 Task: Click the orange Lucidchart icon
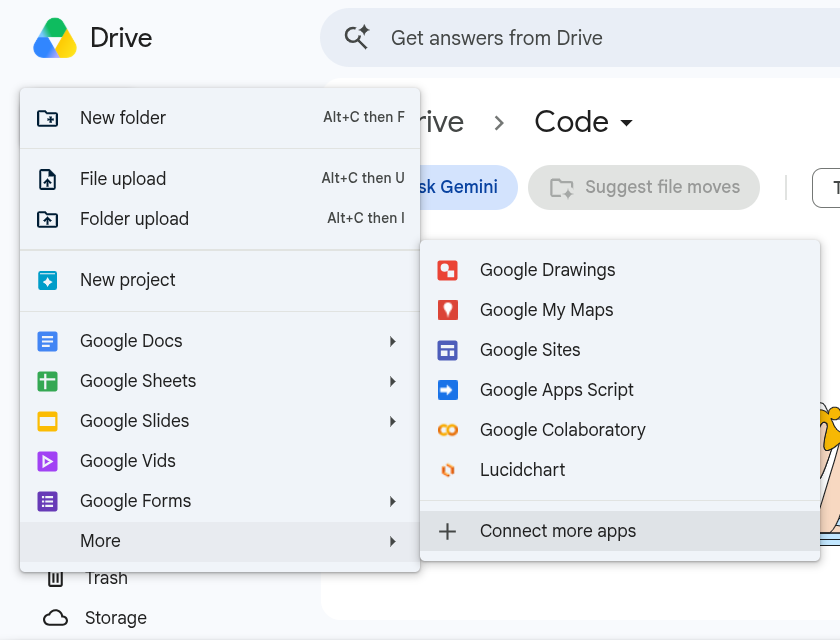tap(447, 470)
